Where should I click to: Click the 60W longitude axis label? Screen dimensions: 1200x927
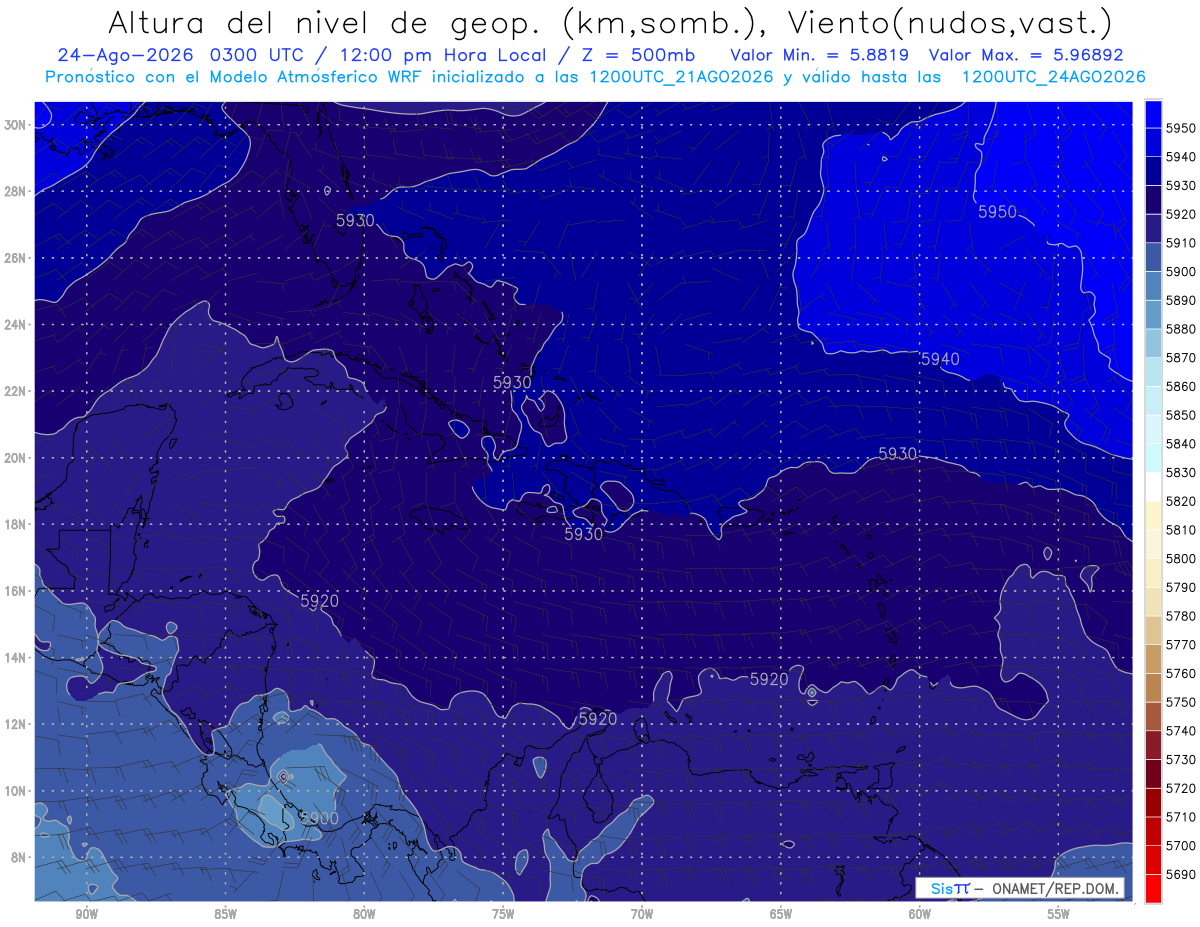tap(920, 914)
